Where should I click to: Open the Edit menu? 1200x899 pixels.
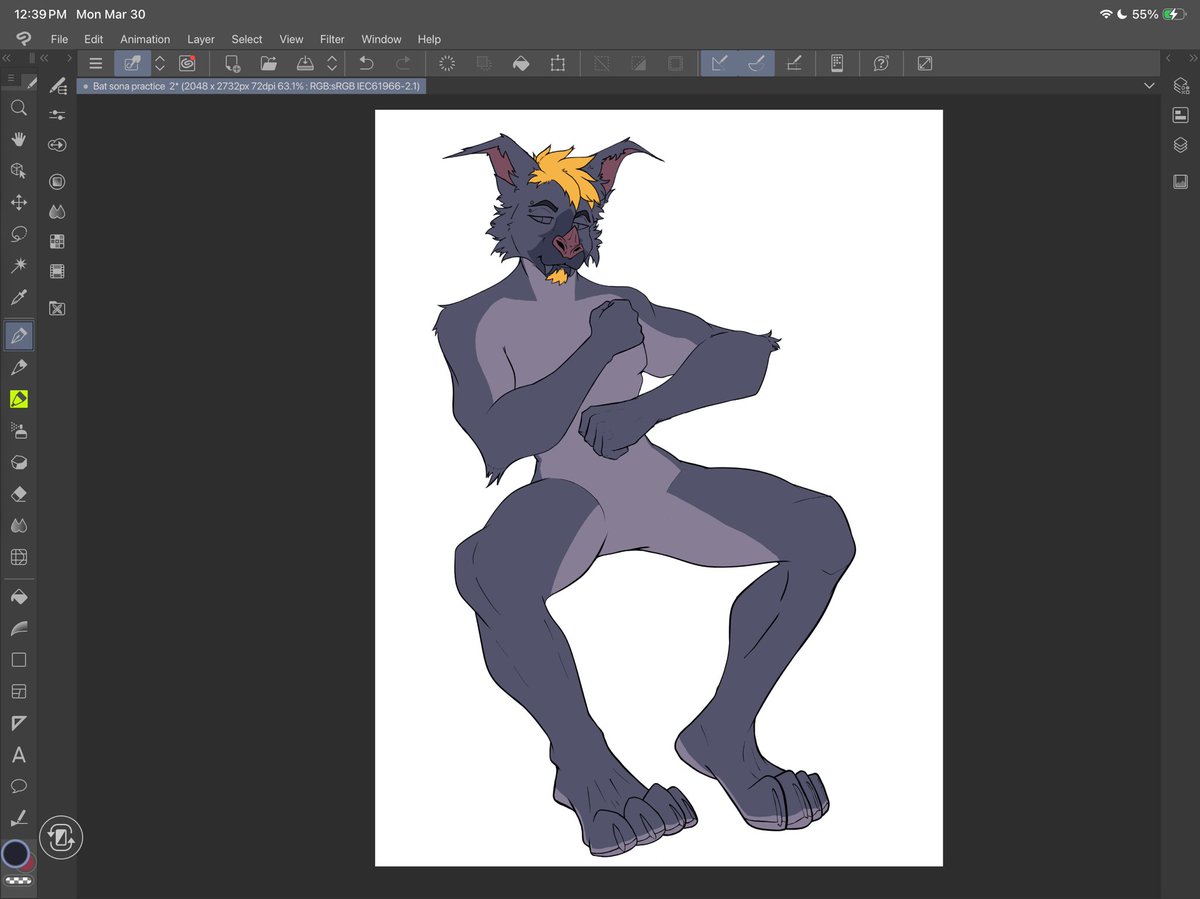click(x=93, y=39)
